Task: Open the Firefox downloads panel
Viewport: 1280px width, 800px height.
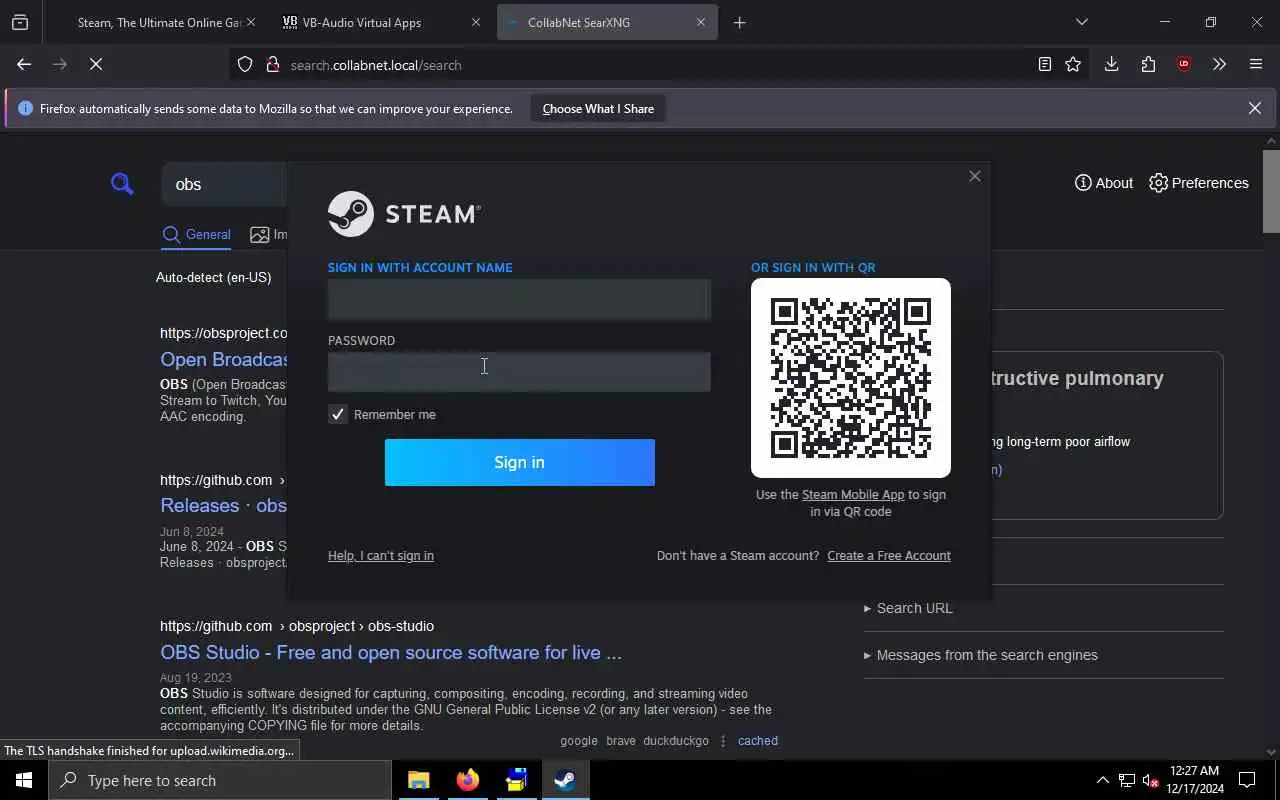Action: coord(1111,64)
